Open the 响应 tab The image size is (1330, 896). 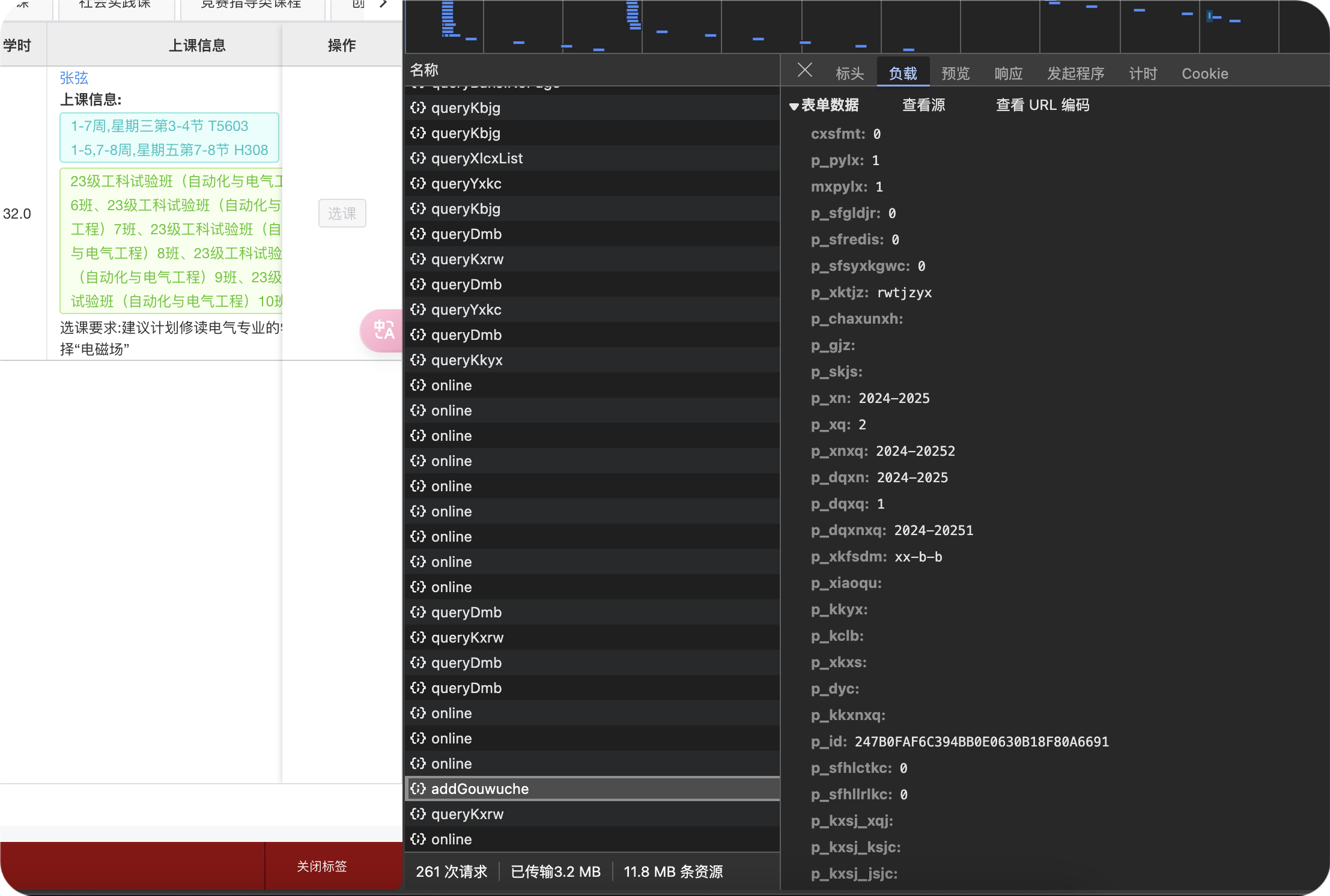[x=1008, y=73]
